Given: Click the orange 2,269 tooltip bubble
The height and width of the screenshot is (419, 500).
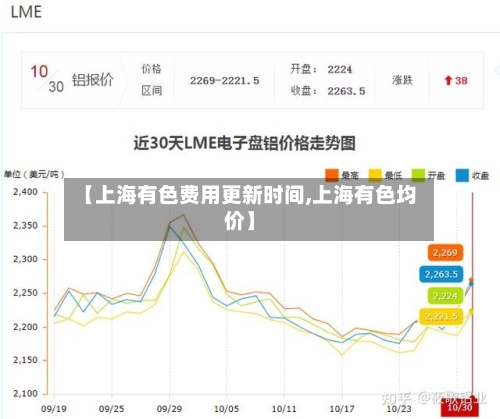Looking at the screenshot, I should [445, 253].
